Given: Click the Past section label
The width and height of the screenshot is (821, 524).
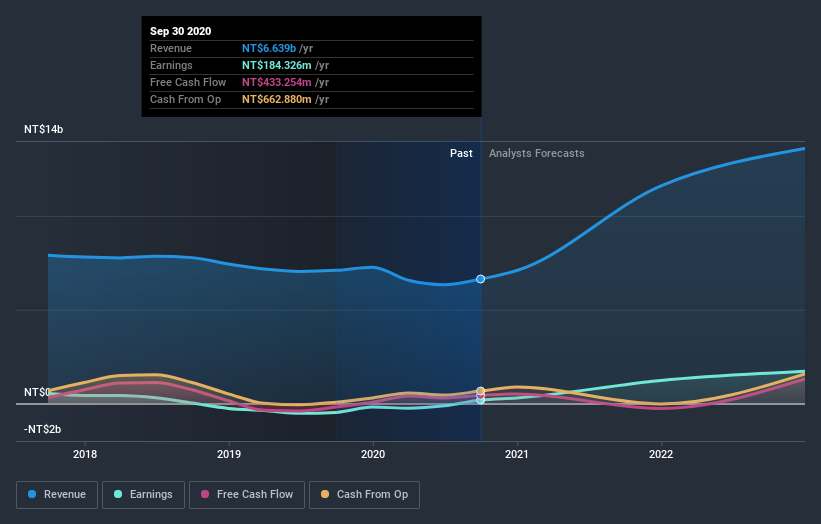Looking at the screenshot, I should coord(461,153).
